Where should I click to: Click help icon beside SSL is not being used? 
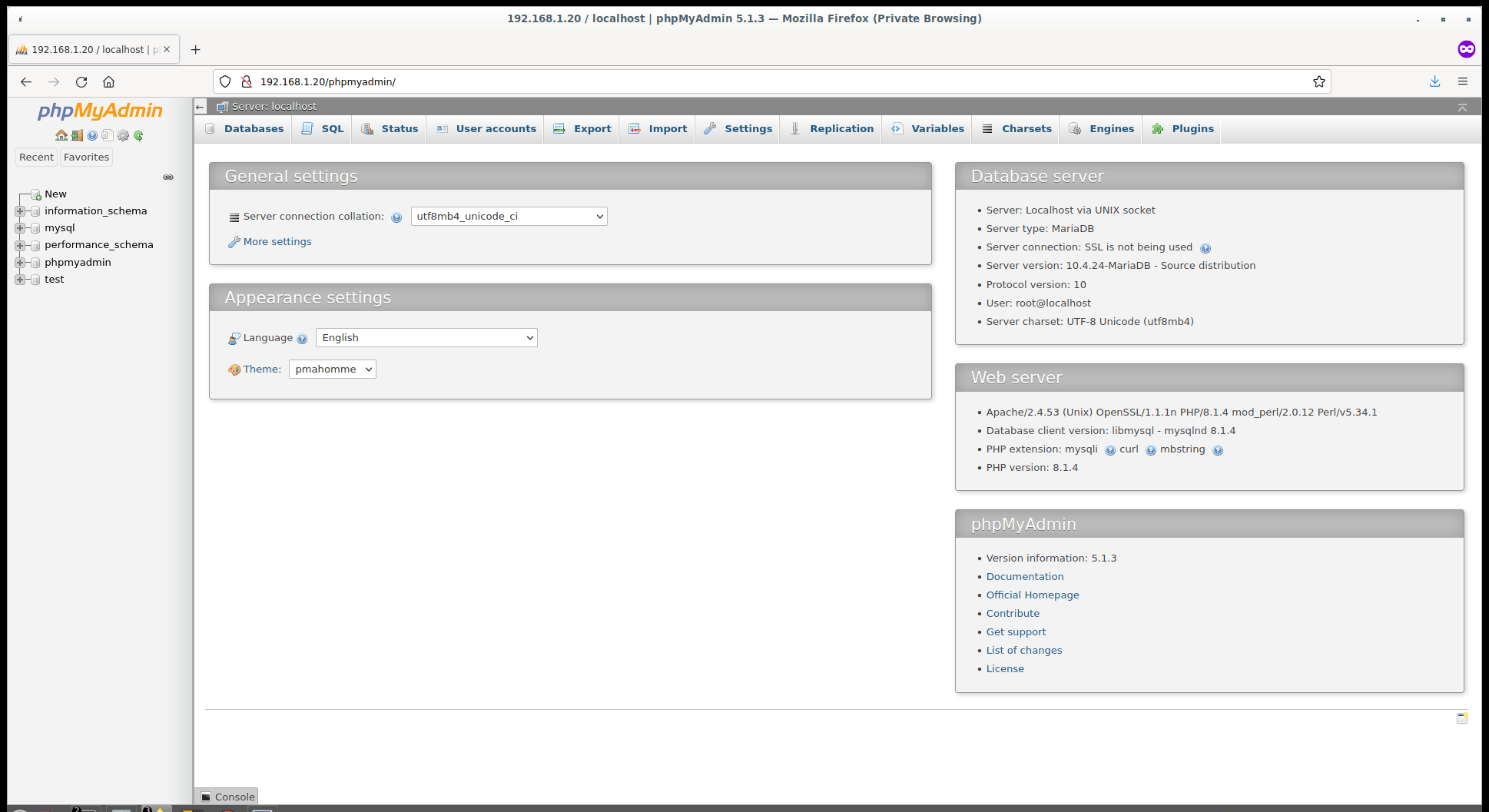(x=1205, y=248)
